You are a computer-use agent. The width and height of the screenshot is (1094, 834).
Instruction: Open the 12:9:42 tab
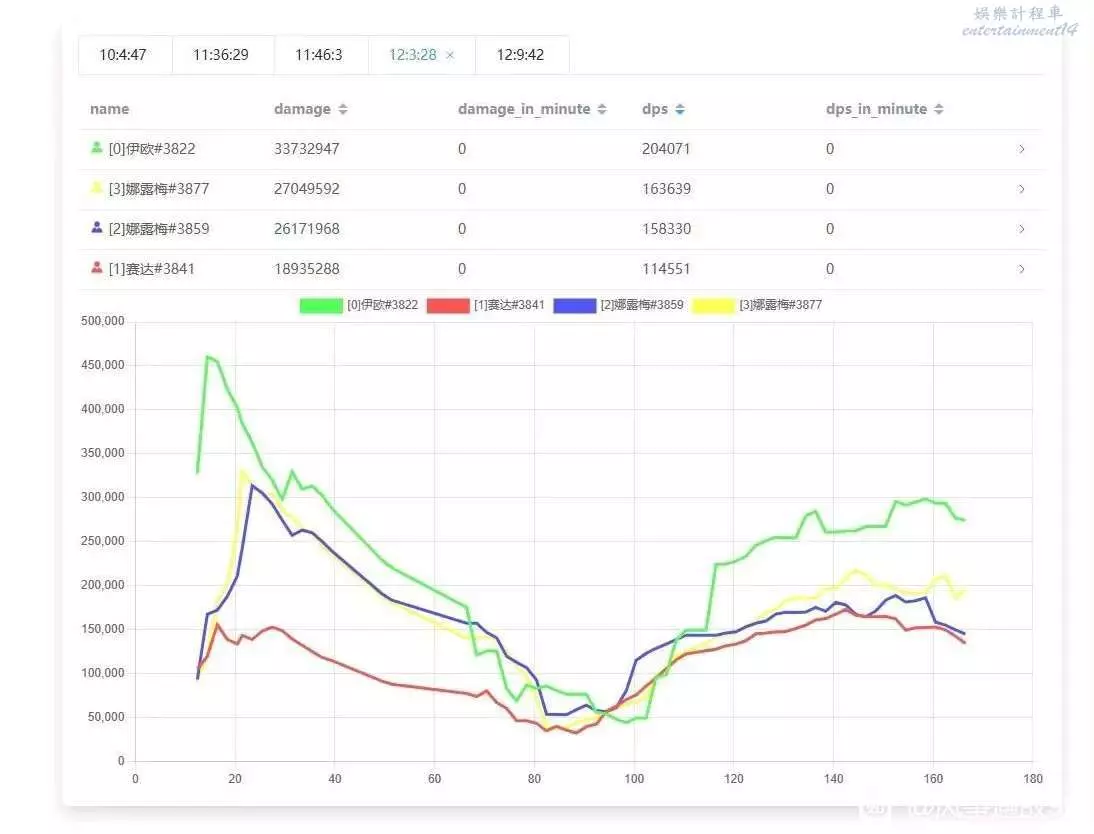[520, 55]
